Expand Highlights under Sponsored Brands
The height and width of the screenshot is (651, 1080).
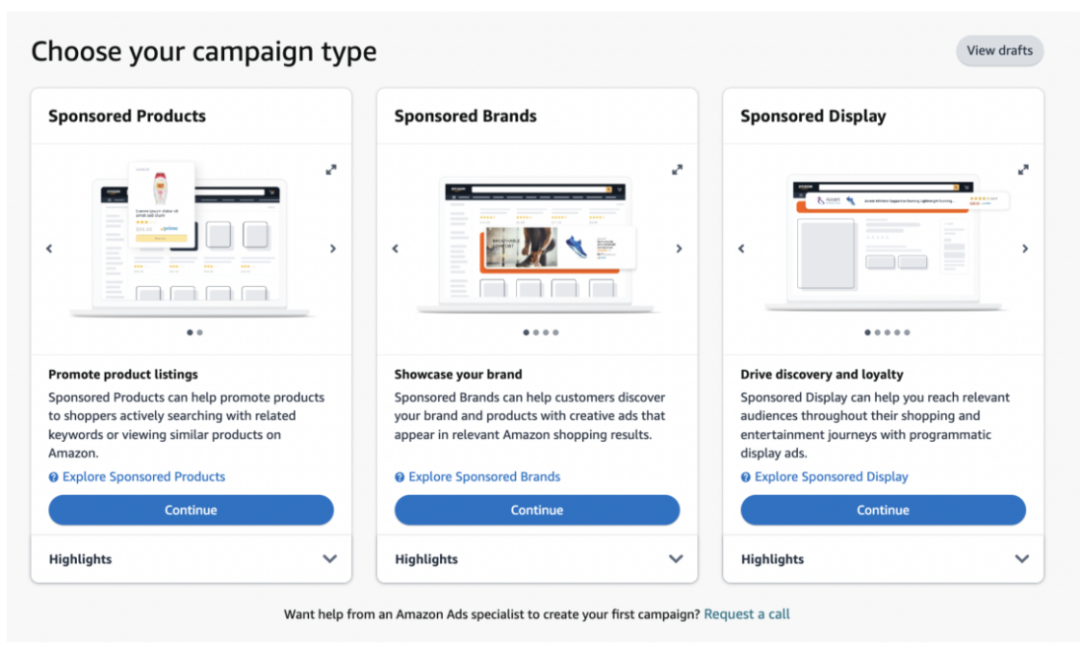676,559
